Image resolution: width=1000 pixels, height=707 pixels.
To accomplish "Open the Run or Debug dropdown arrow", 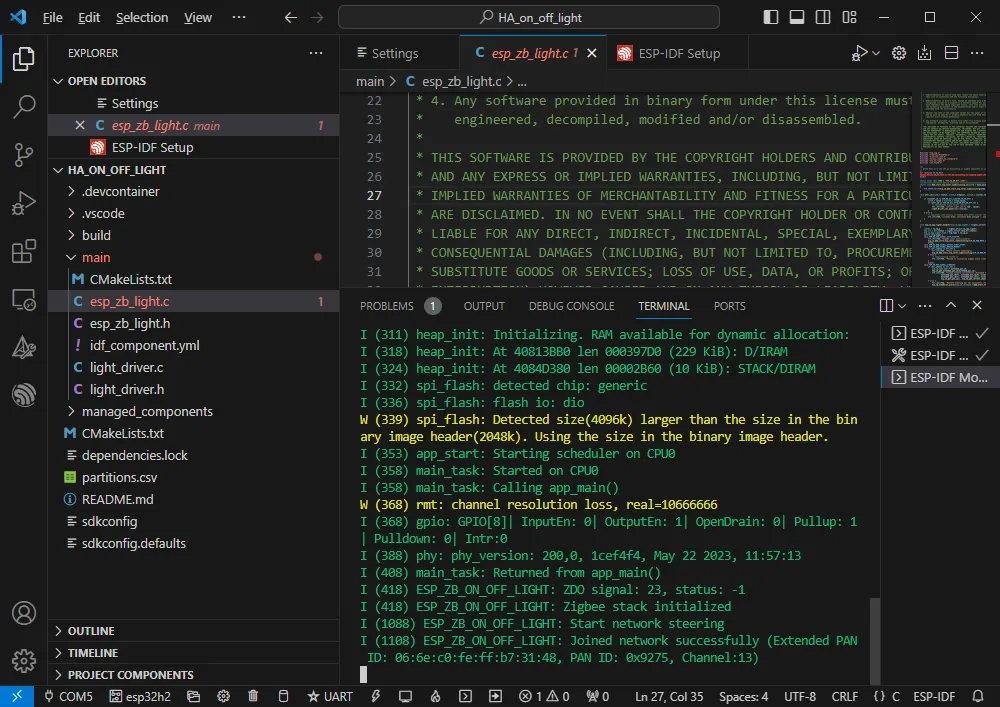I will (x=877, y=53).
